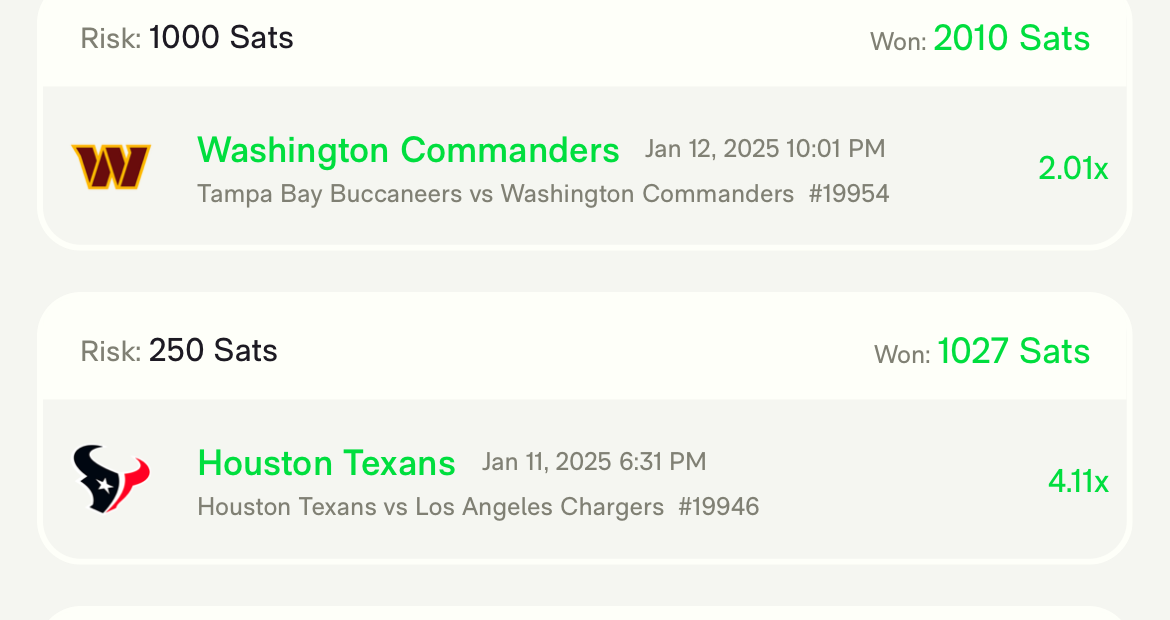Select the 4.11x odds multiplier

[1078, 482]
